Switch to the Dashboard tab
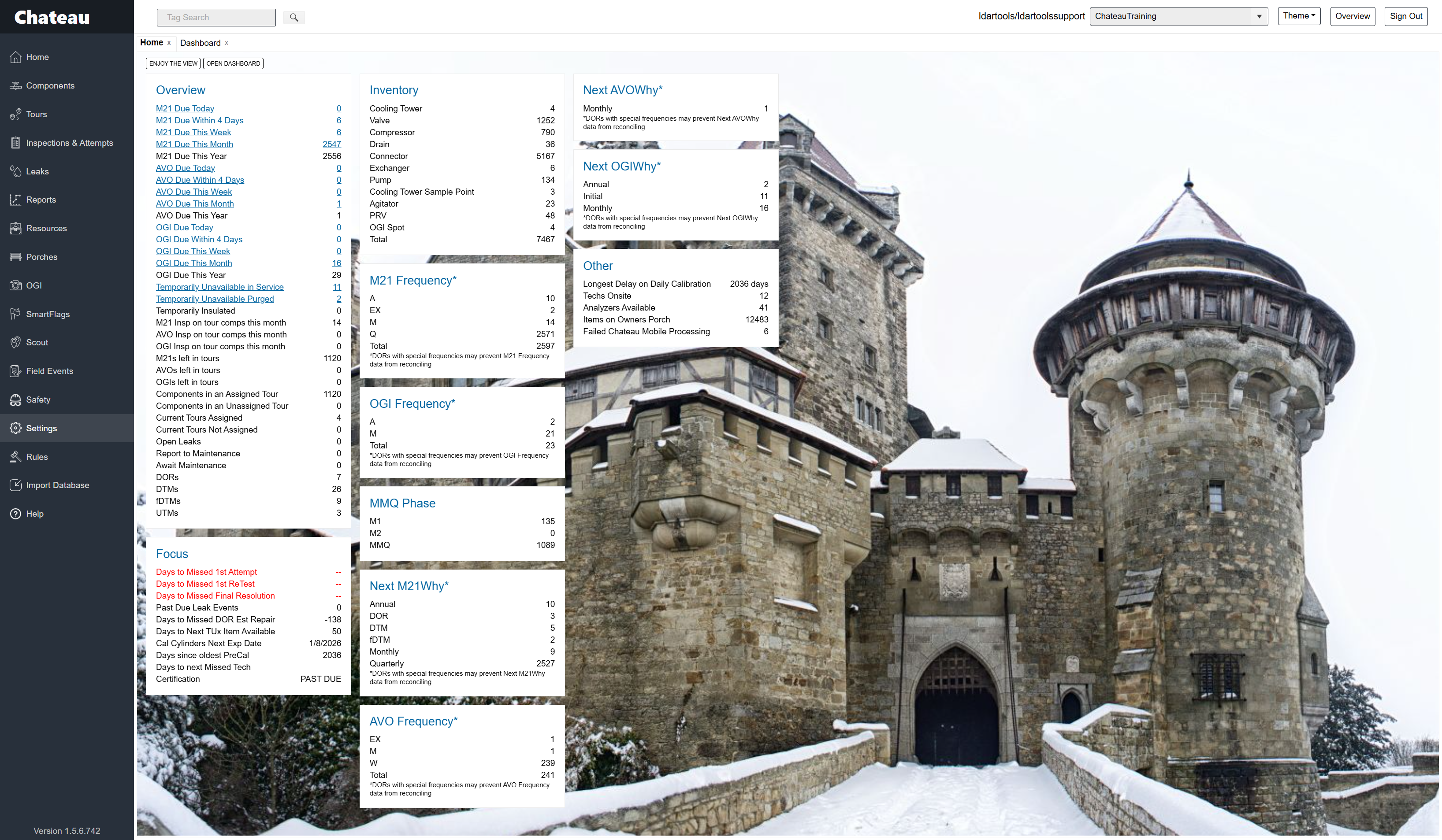The width and height of the screenshot is (1442, 840). [200, 43]
